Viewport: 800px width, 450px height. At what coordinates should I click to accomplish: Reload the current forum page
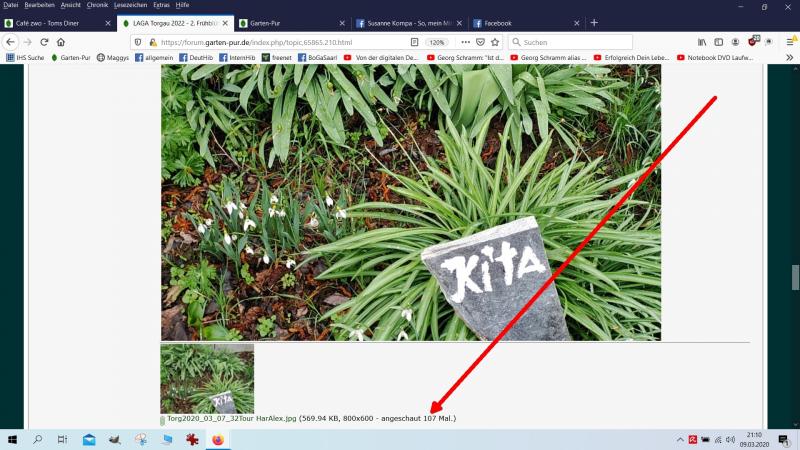coord(44,42)
